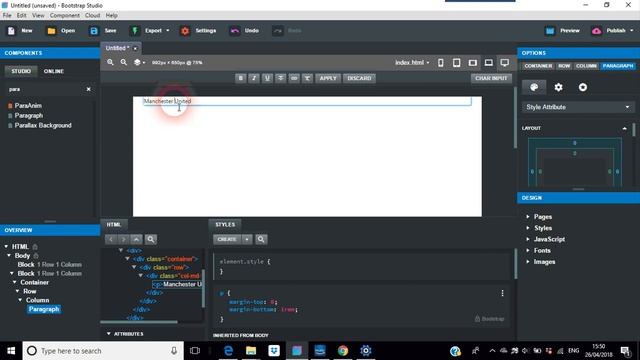640x360 pixels.
Task: Click the DISCARD text editing button
Action: (x=359, y=78)
